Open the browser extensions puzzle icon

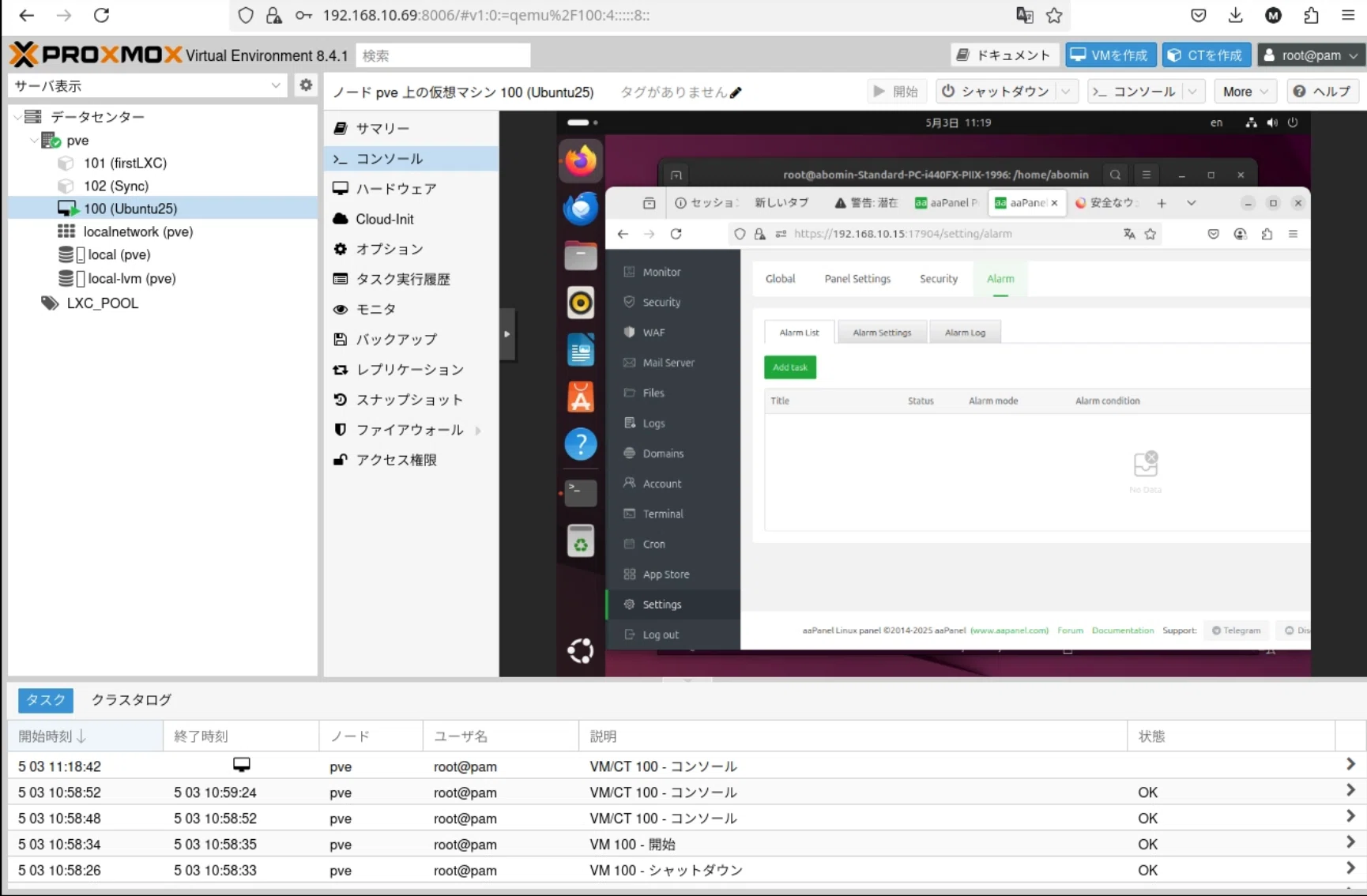[1311, 15]
